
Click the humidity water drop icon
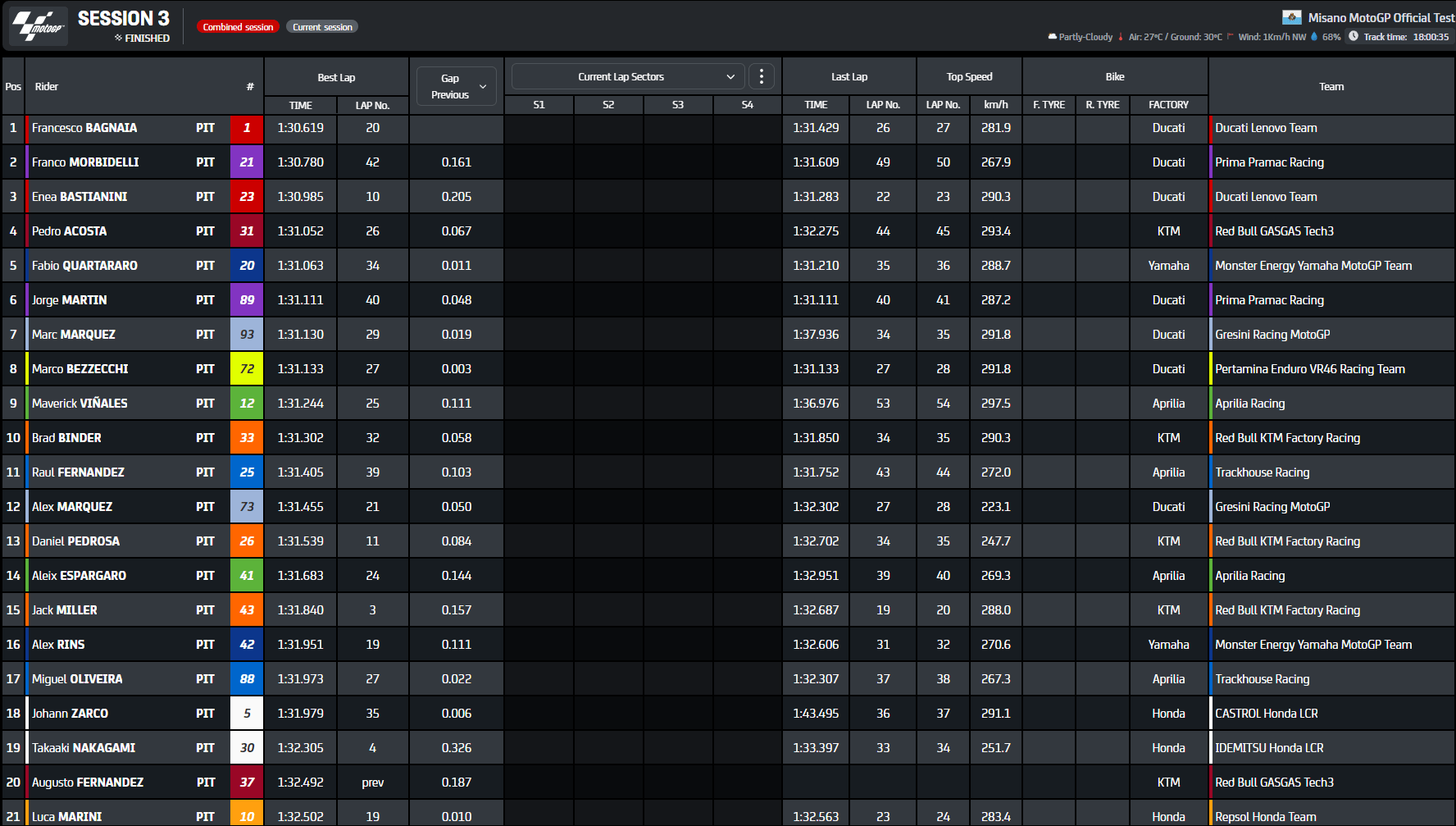click(x=1314, y=37)
